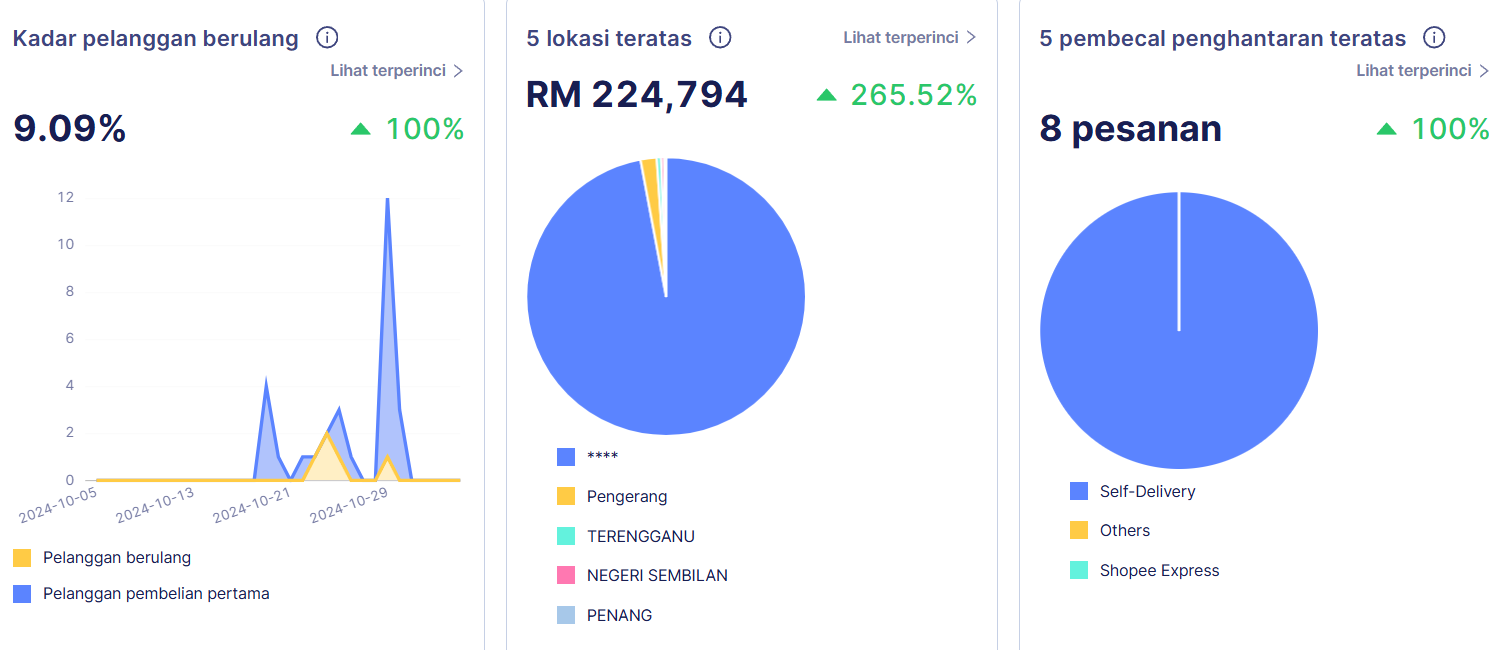Click the Self-Delivery pie chart
1501x650 pixels.
coord(1179,360)
